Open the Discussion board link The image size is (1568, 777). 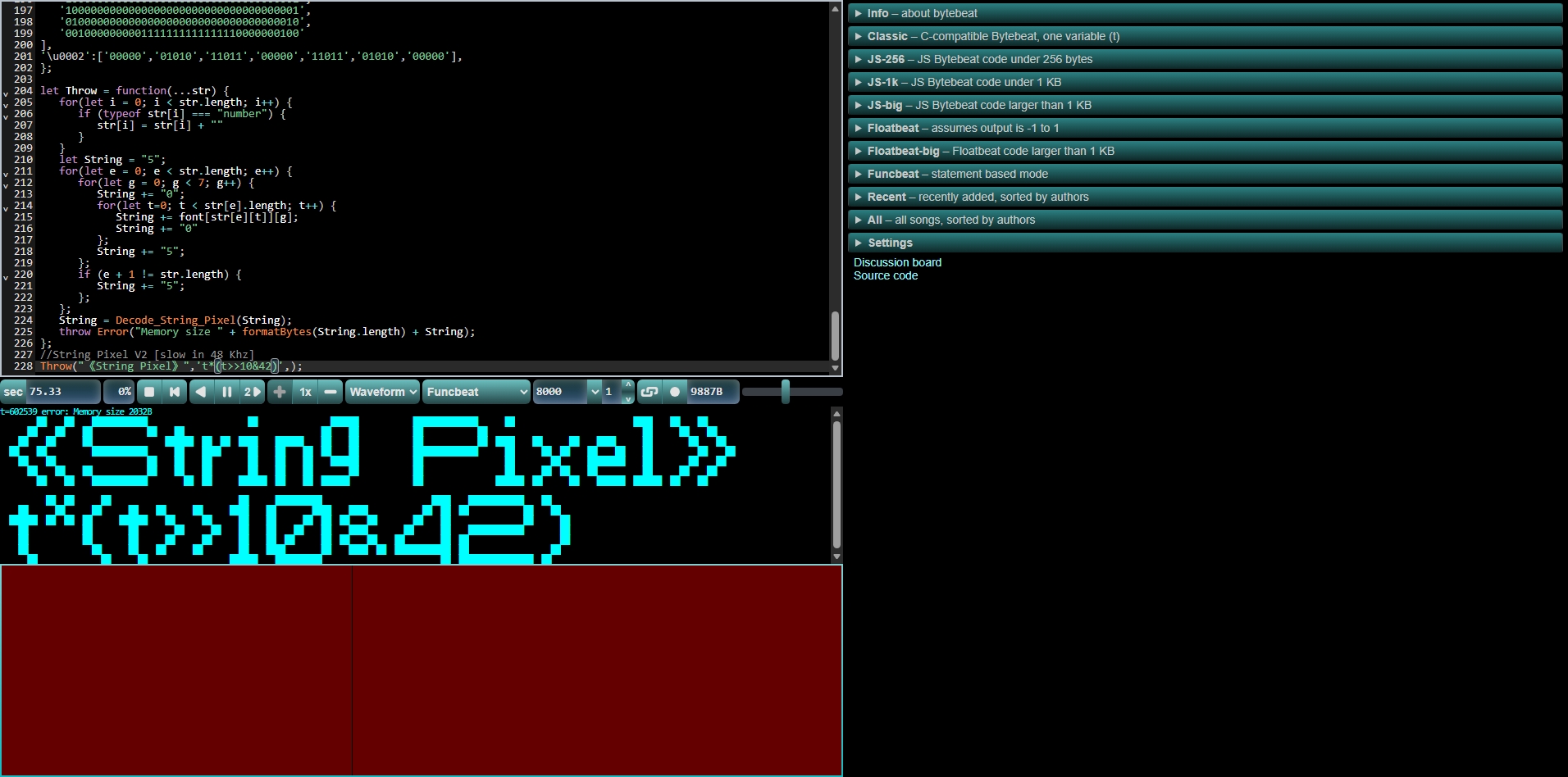897,262
